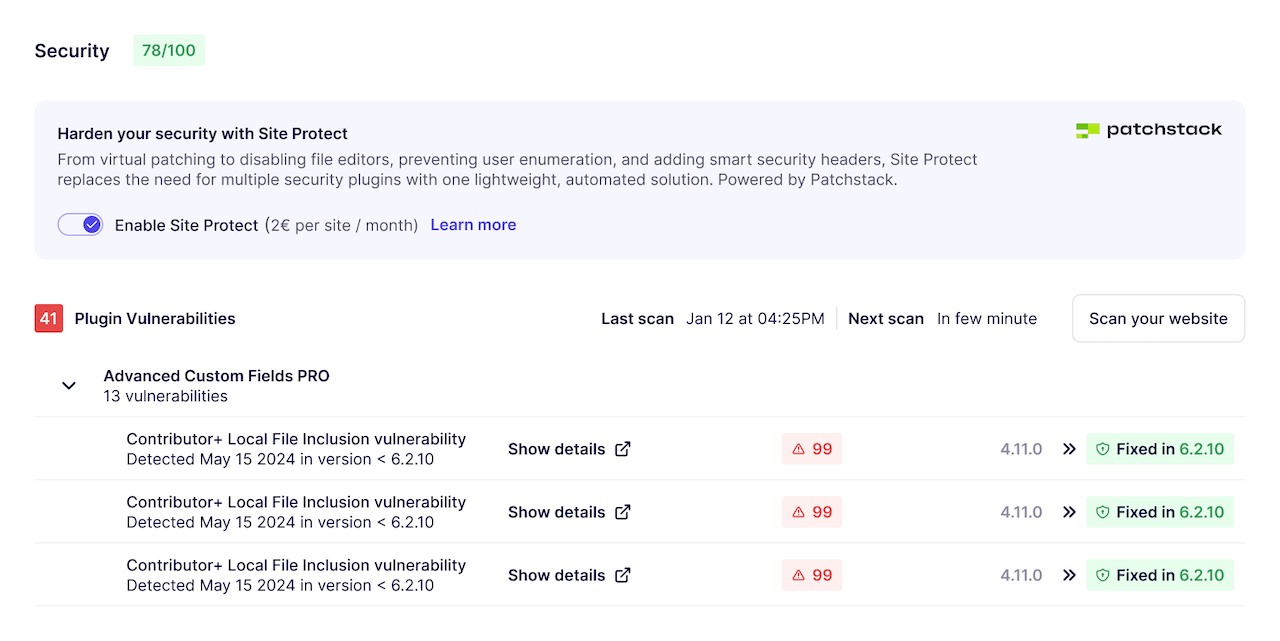Click warning icon on first row's 99 score
The image size is (1280, 641).
point(798,450)
